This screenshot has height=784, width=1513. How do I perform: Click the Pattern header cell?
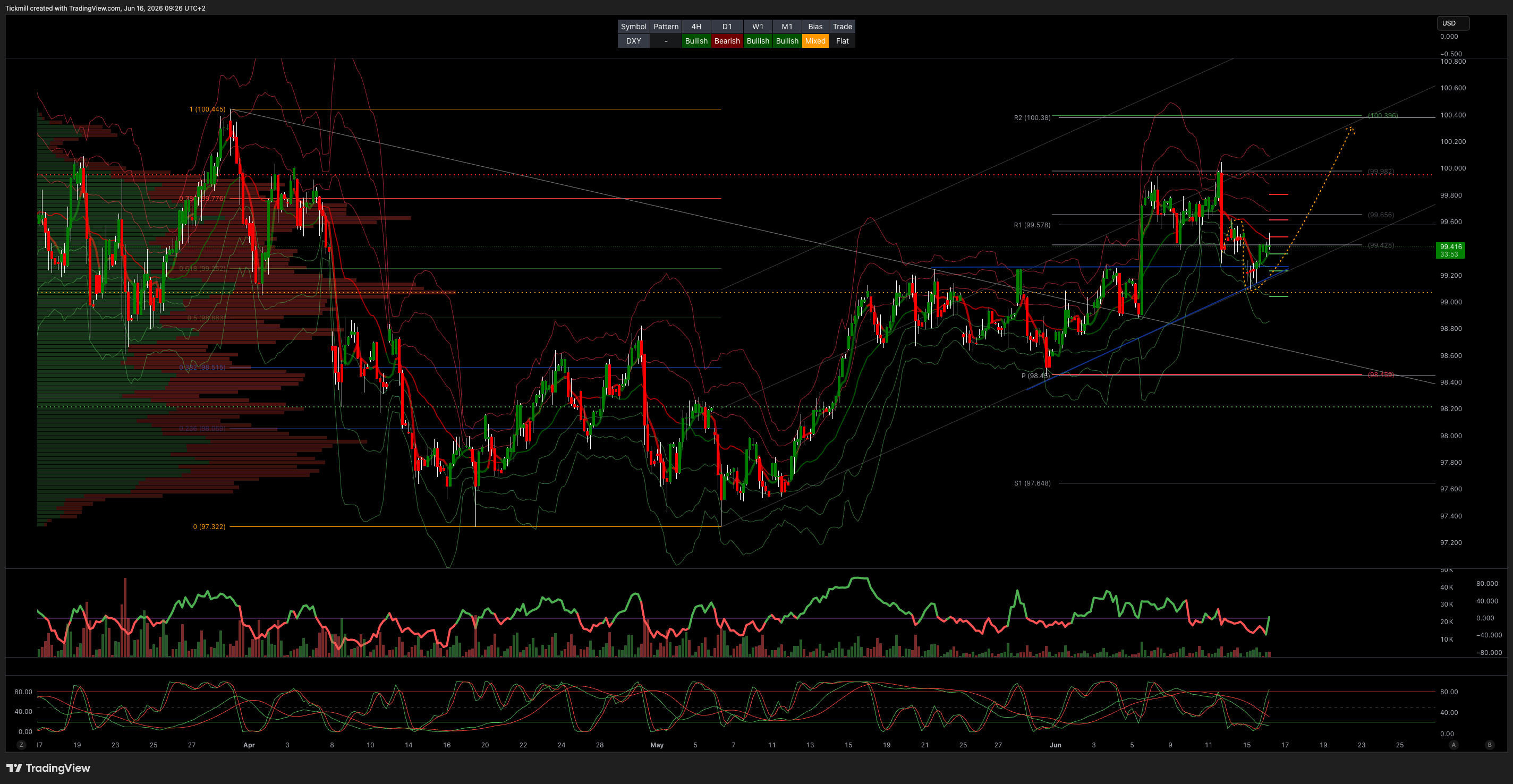pos(666,27)
